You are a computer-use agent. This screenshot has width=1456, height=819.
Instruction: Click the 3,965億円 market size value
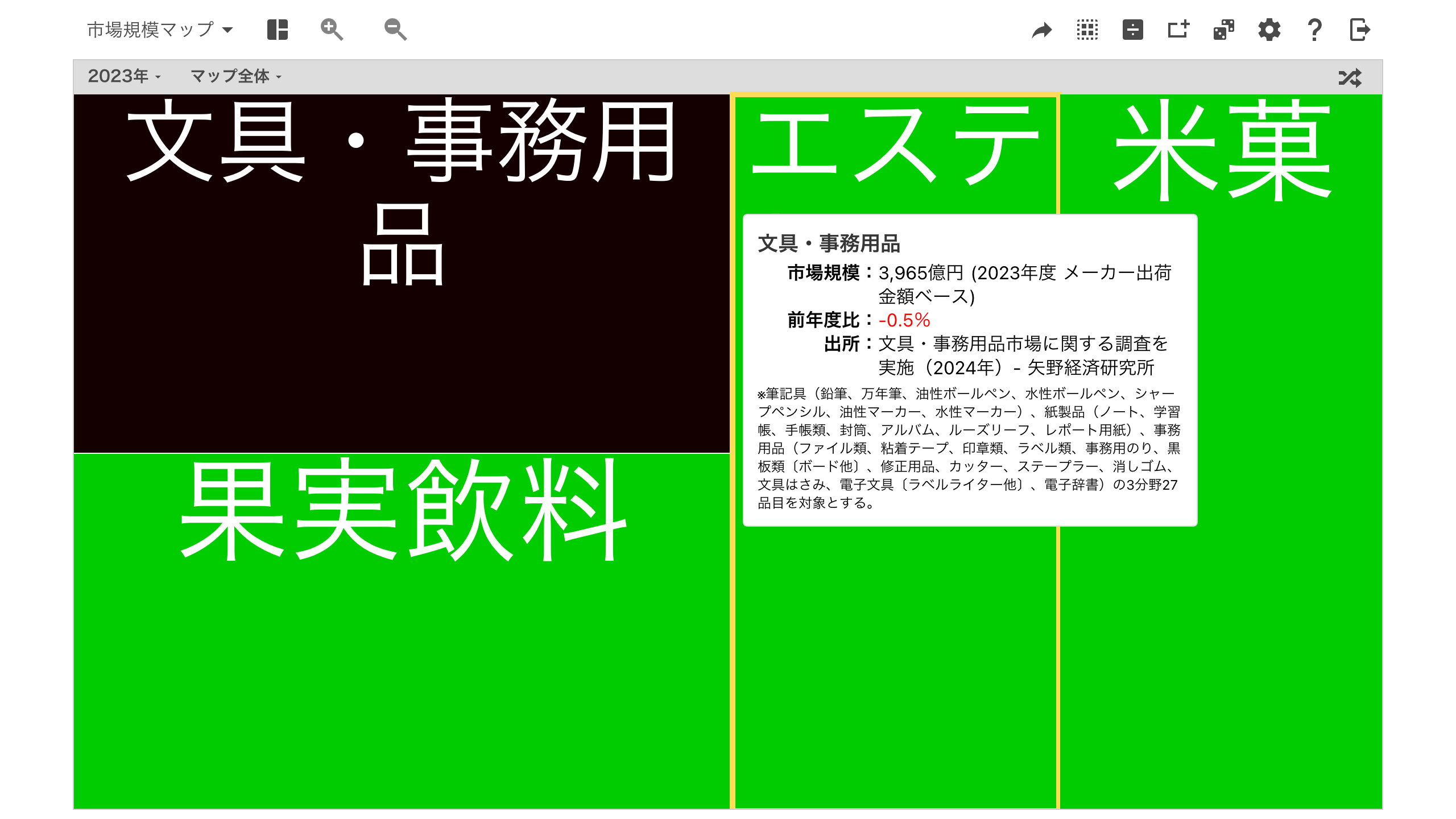(x=921, y=273)
